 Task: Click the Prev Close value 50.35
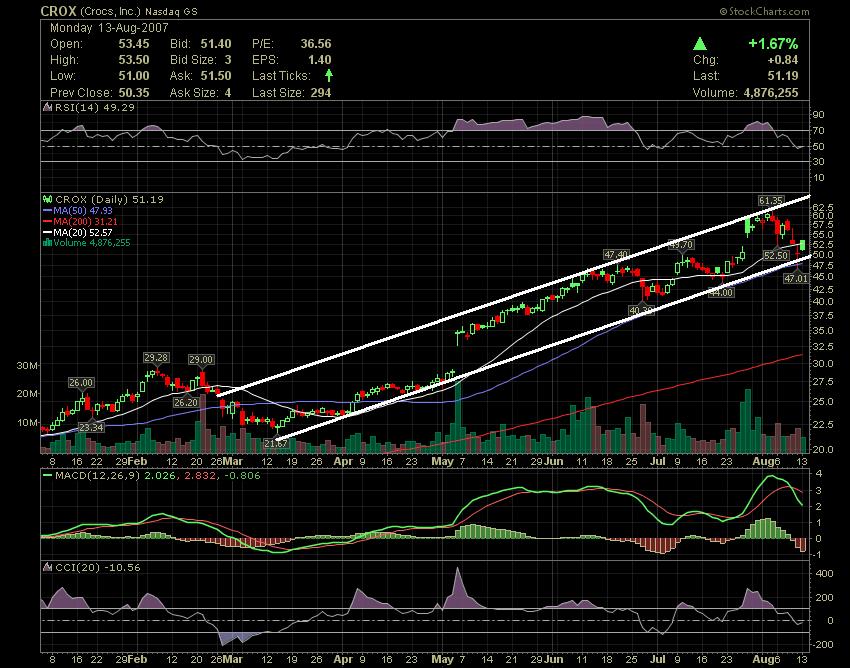(x=133, y=93)
